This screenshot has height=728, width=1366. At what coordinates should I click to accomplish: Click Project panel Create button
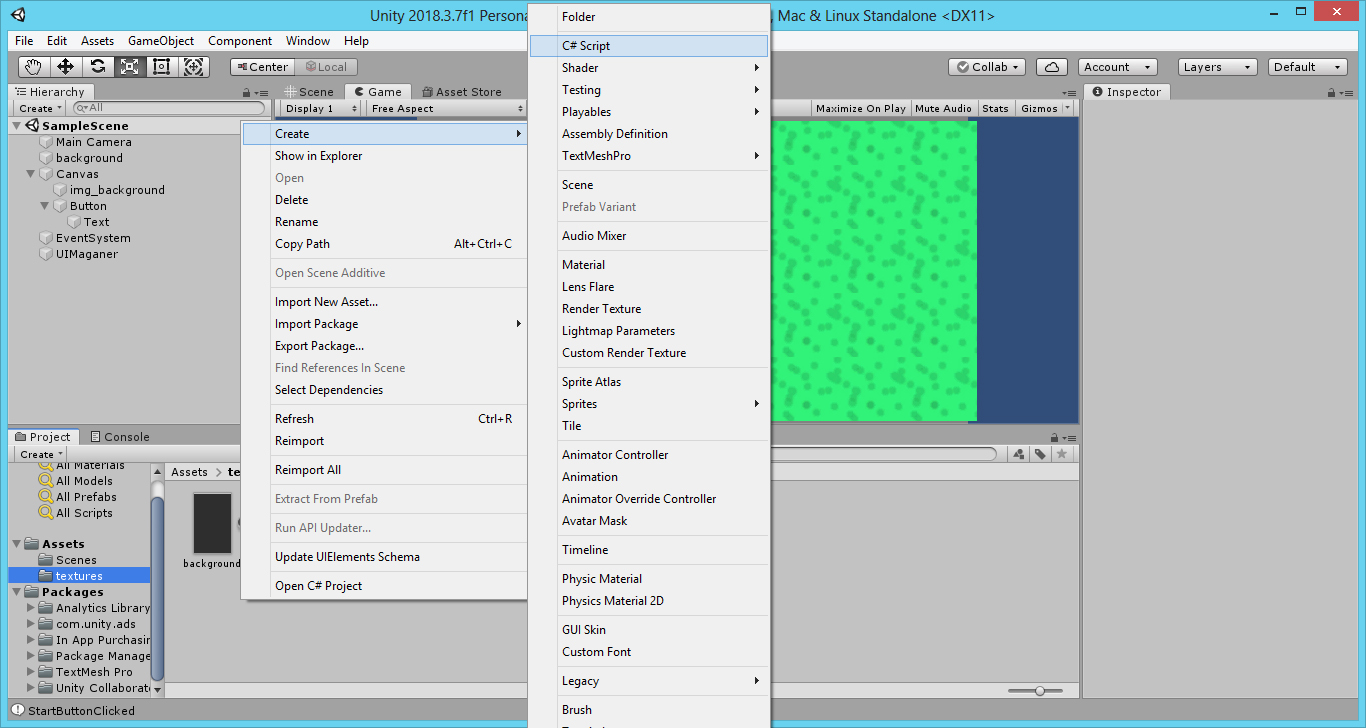click(40, 454)
